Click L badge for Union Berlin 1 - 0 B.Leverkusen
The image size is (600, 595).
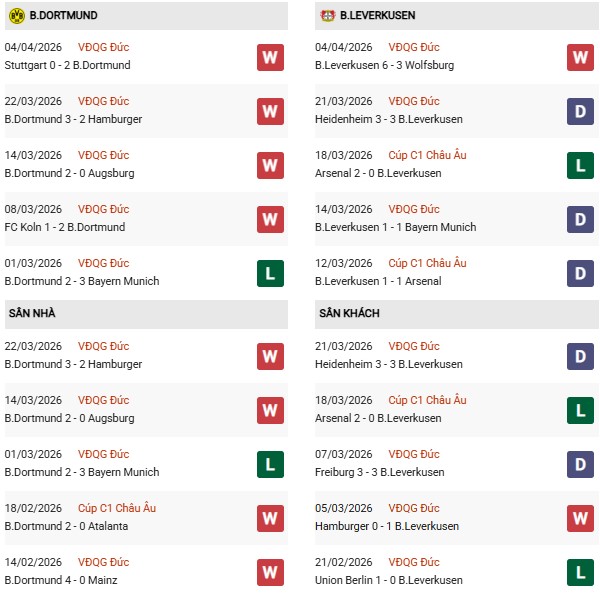(x=580, y=572)
